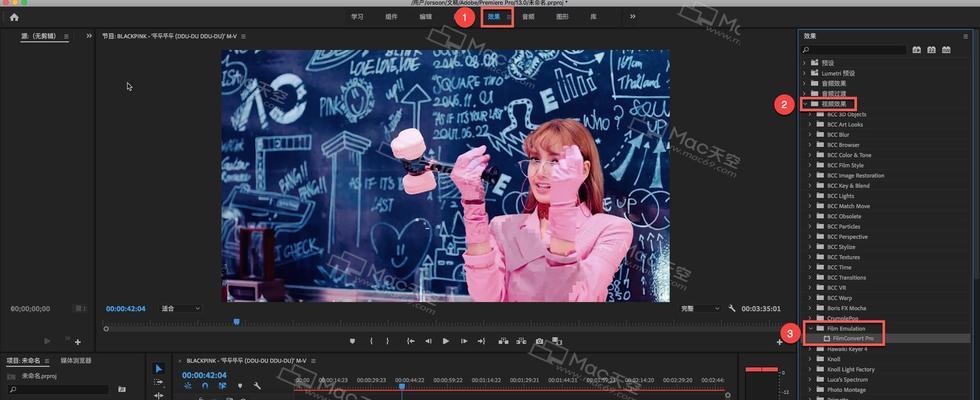The height and width of the screenshot is (400, 980).
Task: Filter effects by YUV Effects icon
Action: pos(946,49)
